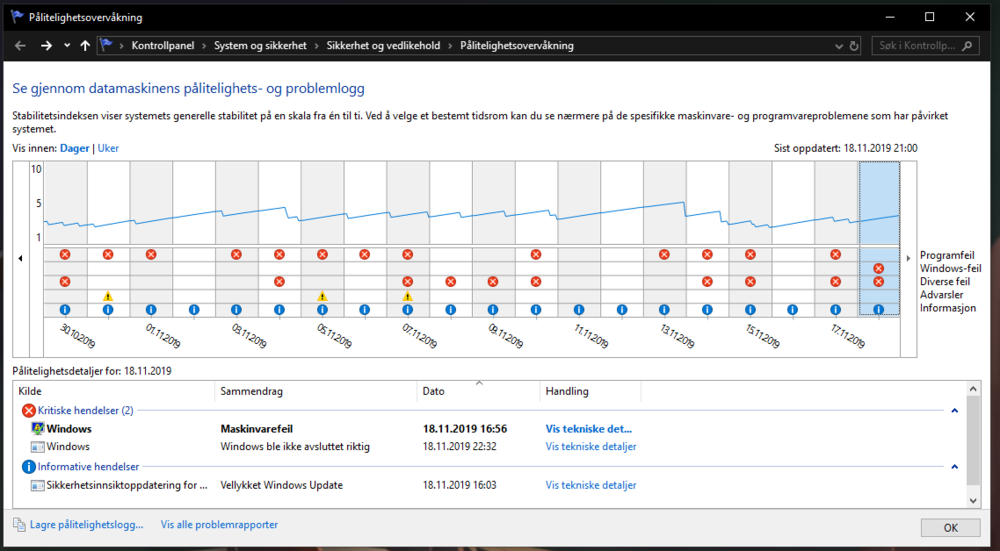Go up one level with Up arrow
The image size is (1000, 551).
click(85, 46)
